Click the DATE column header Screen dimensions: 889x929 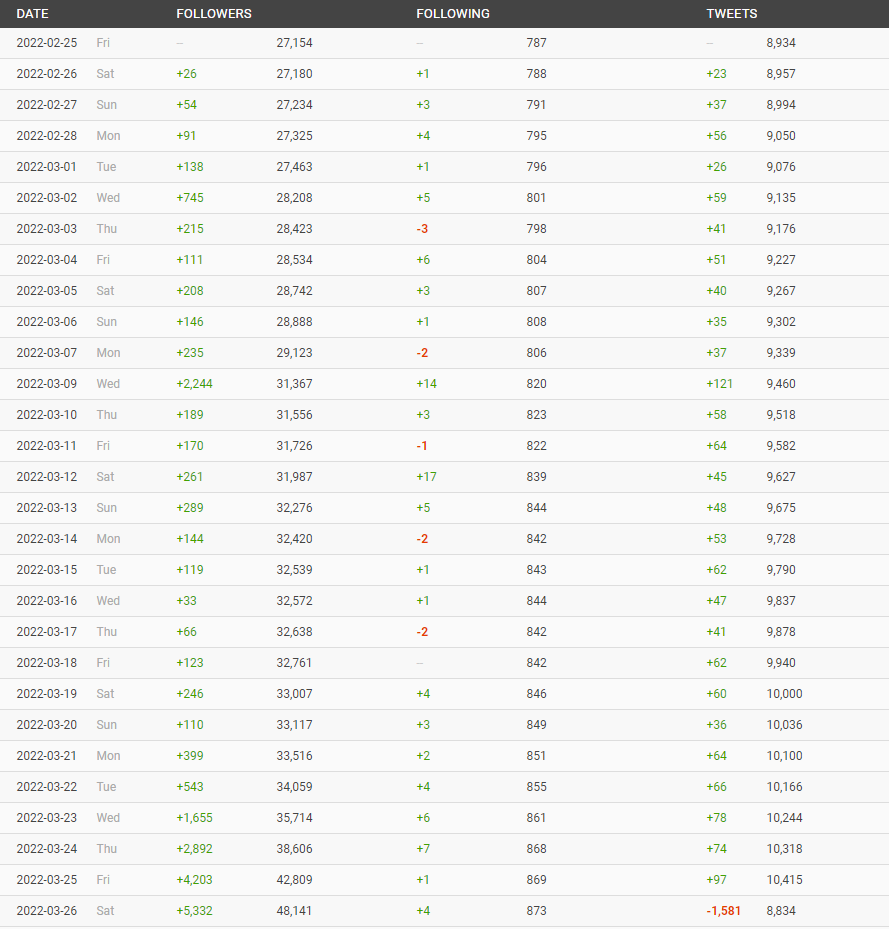pos(32,14)
